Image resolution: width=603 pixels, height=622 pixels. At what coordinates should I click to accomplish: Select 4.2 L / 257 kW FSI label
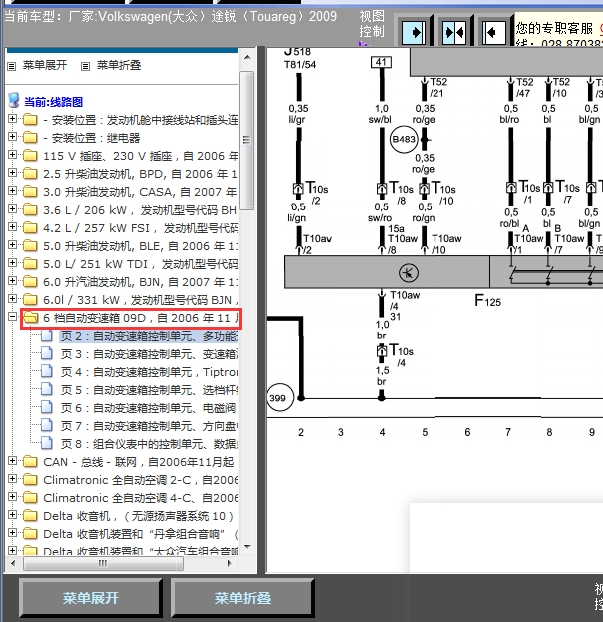[x=140, y=228]
